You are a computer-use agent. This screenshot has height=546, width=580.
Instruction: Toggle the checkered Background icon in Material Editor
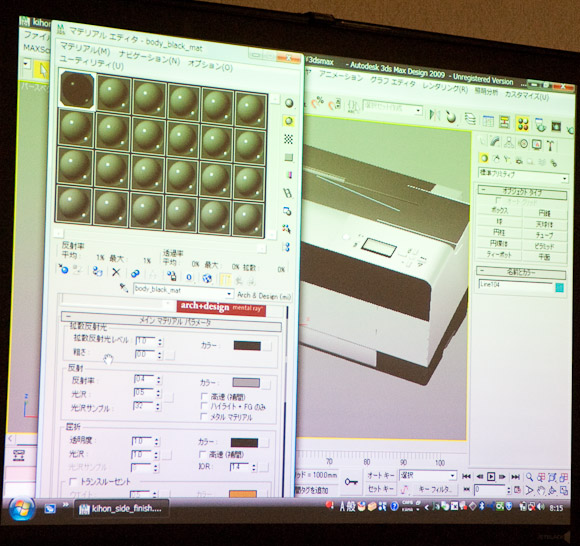289,139
